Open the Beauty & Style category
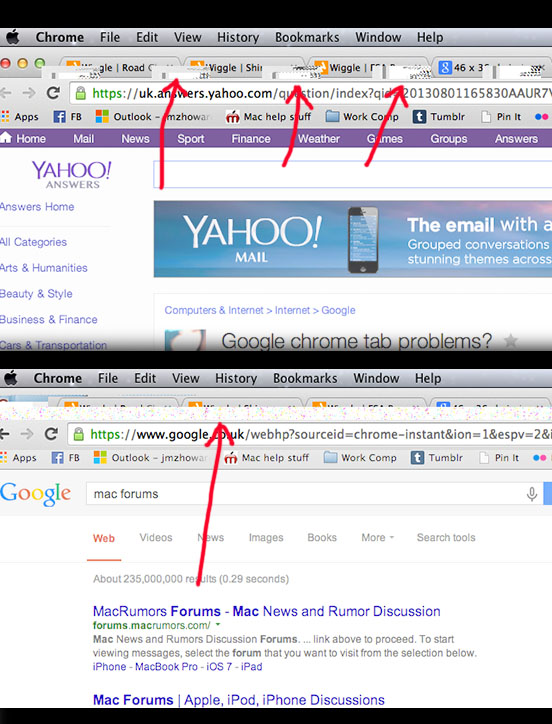The width and height of the screenshot is (552, 724). click(x=36, y=294)
